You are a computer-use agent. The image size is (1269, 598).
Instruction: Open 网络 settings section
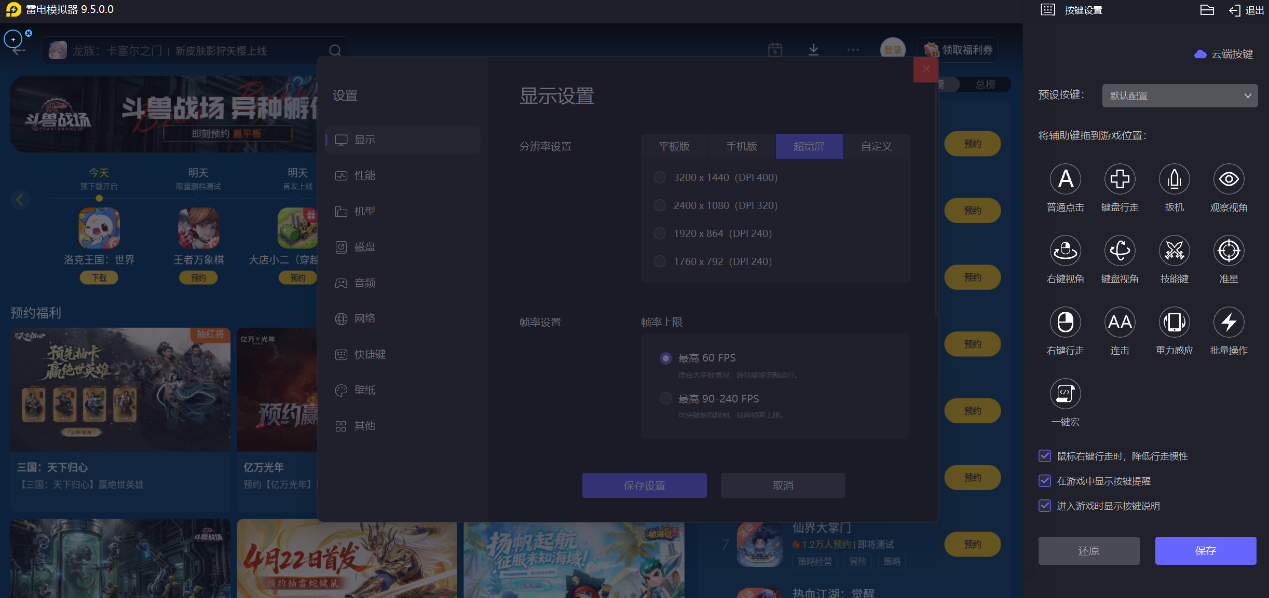click(x=403, y=318)
